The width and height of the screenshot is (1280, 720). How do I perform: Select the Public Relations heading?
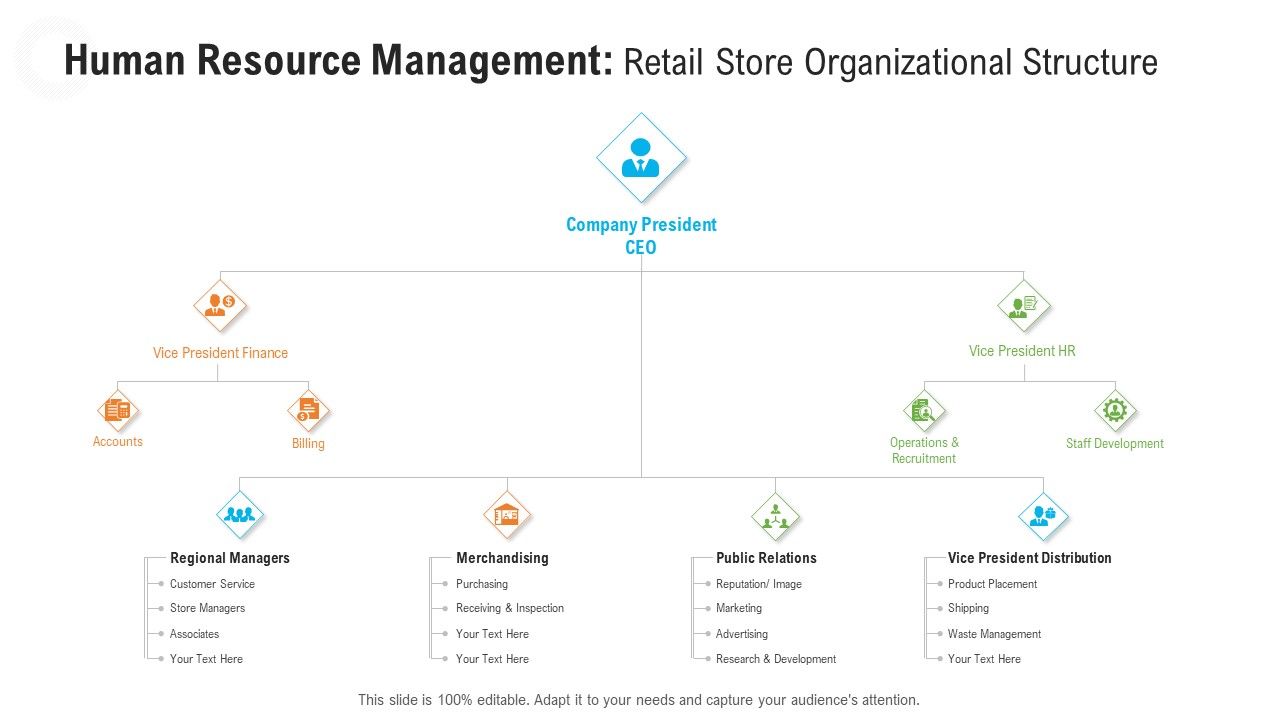click(766, 558)
